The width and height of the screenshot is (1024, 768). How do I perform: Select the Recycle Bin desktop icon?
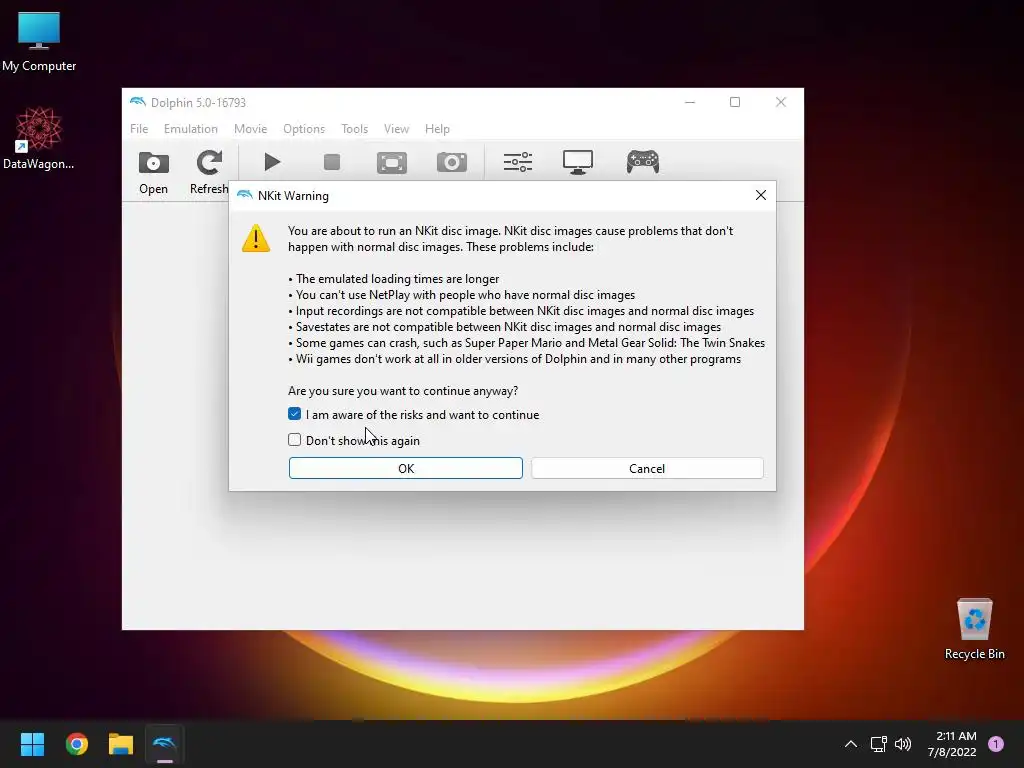(x=974, y=629)
